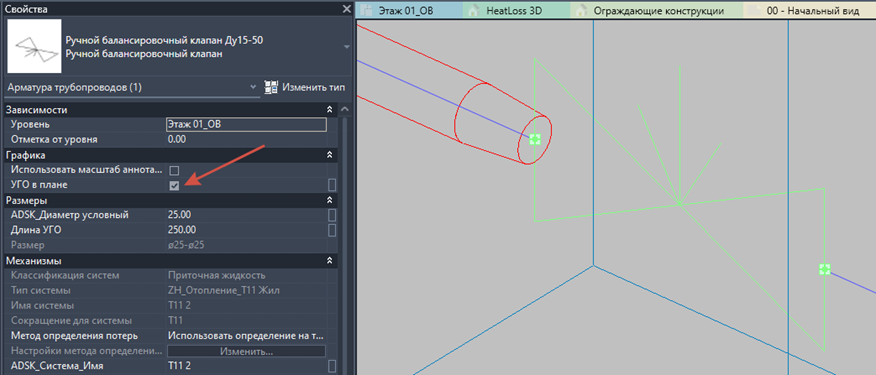
Task: Click the HeatLoss 3D tab house icon
Action: coord(474,11)
